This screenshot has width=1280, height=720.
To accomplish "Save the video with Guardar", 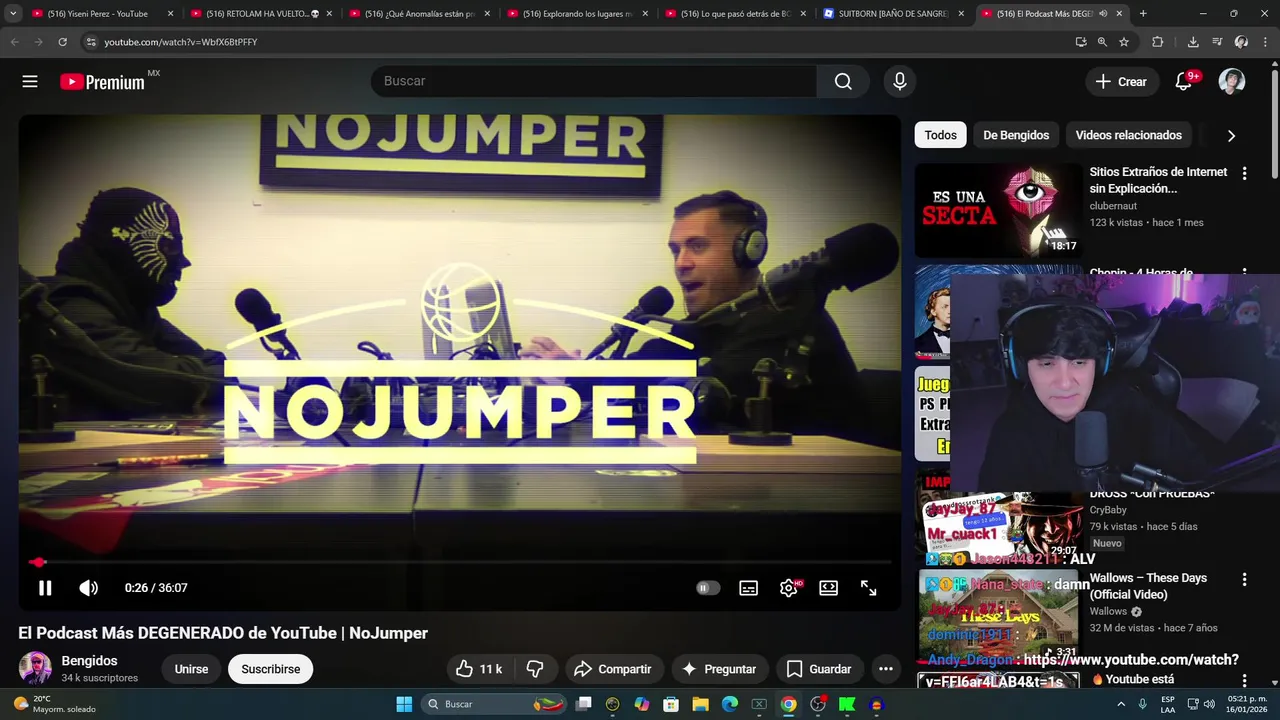I will [819, 669].
